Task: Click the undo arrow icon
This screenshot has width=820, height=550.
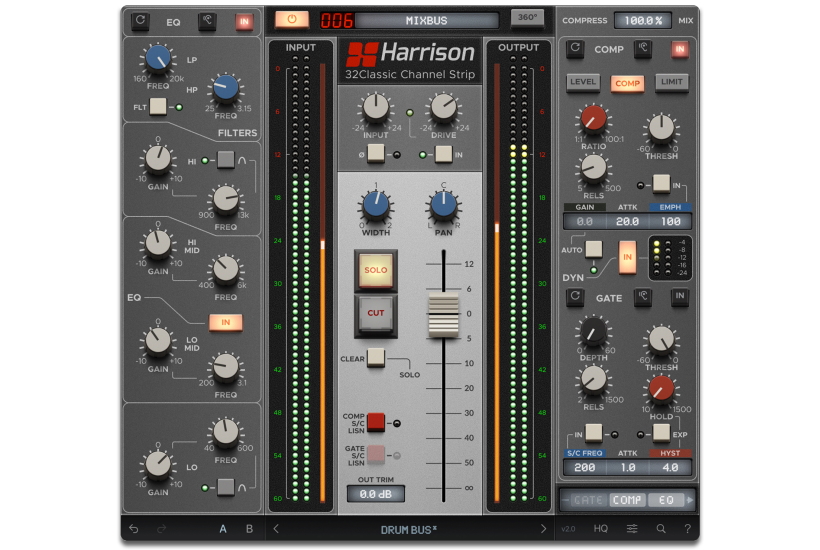Action: [134, 529]
